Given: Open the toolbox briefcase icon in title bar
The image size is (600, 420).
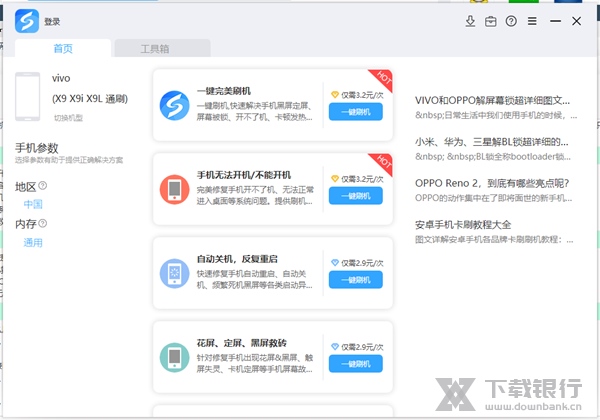Looking at the screenshot, I should 491,21.
